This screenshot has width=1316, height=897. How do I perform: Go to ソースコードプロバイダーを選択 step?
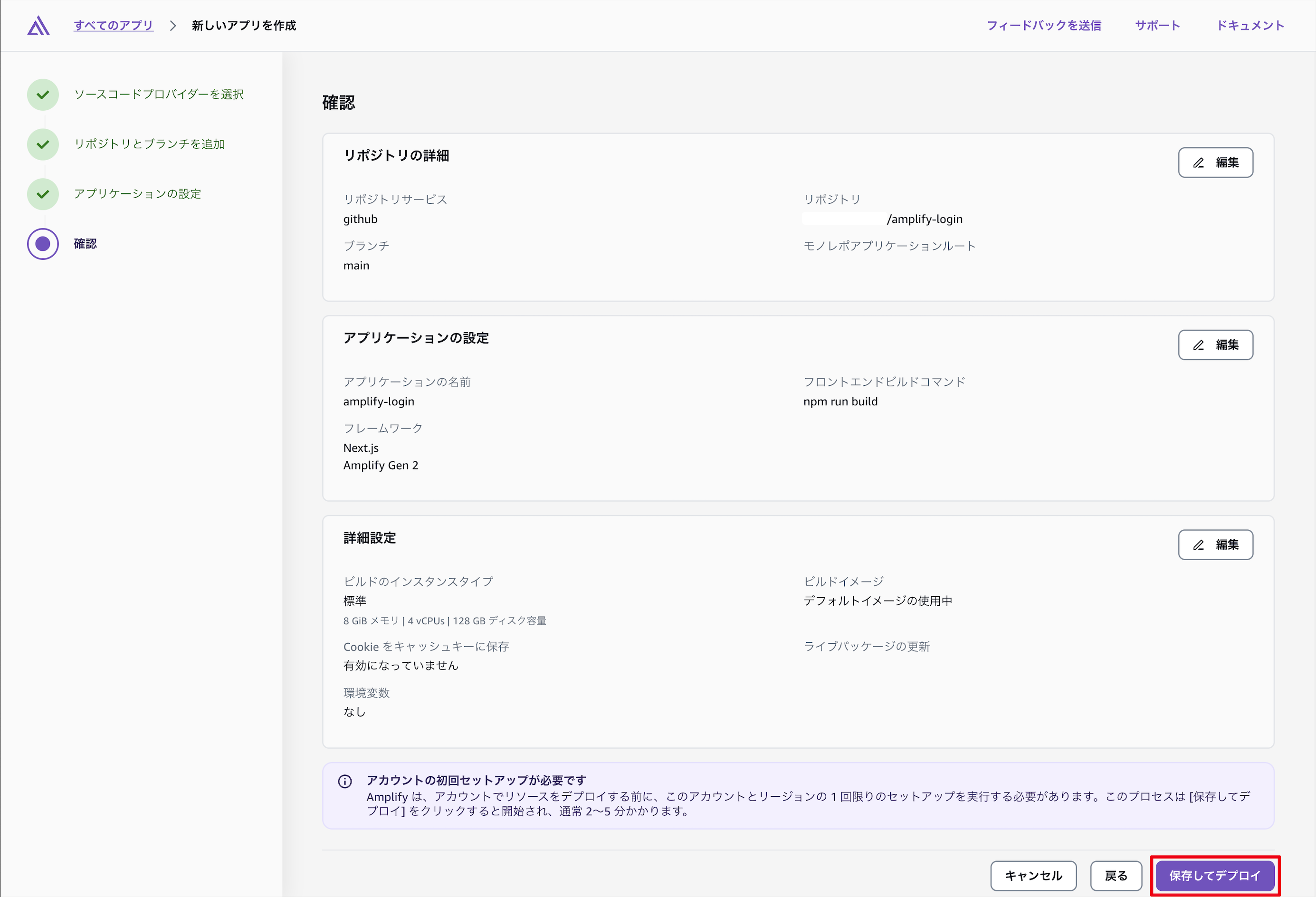coord(159,95)
